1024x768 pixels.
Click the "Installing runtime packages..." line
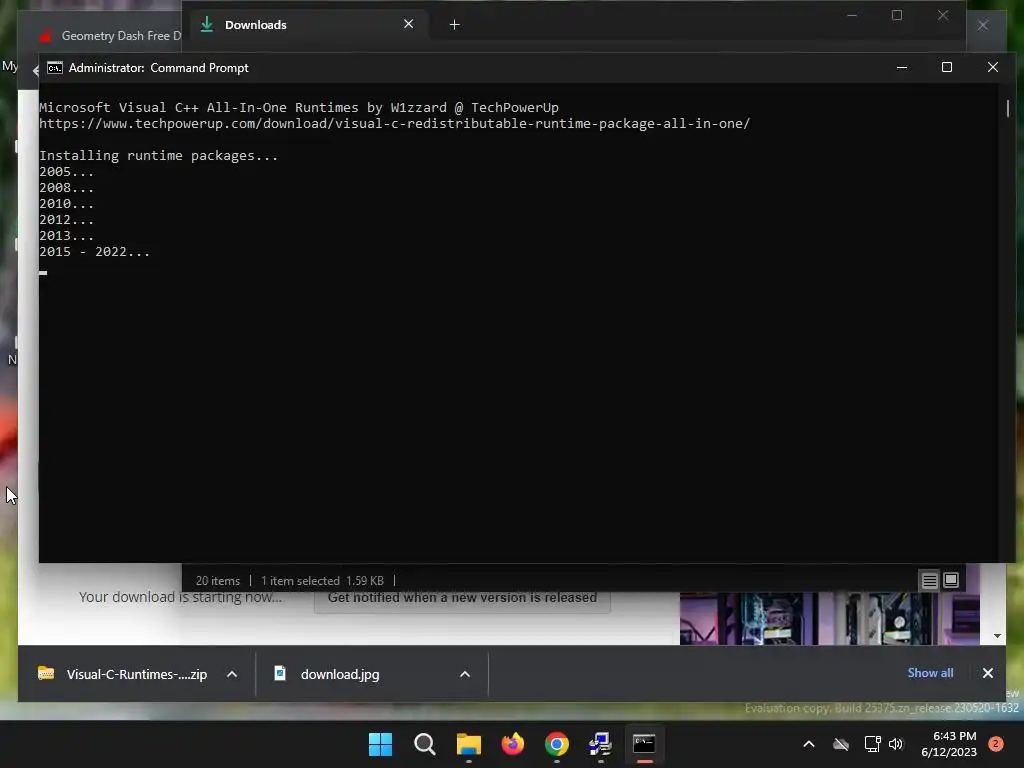(x=159, y=155)
